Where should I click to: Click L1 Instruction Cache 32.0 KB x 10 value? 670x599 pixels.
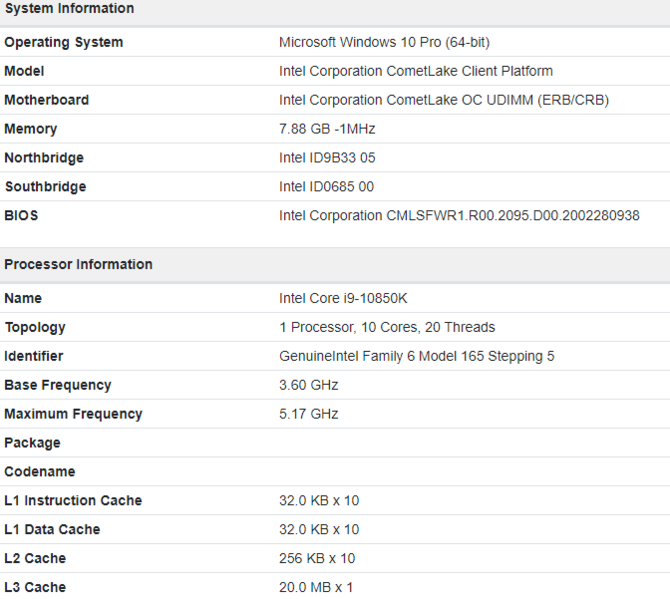(319, 500)
